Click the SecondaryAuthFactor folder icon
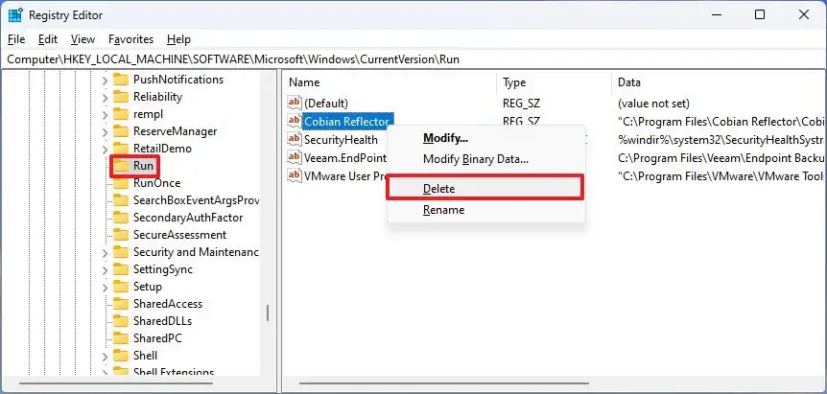 (121, 217)
